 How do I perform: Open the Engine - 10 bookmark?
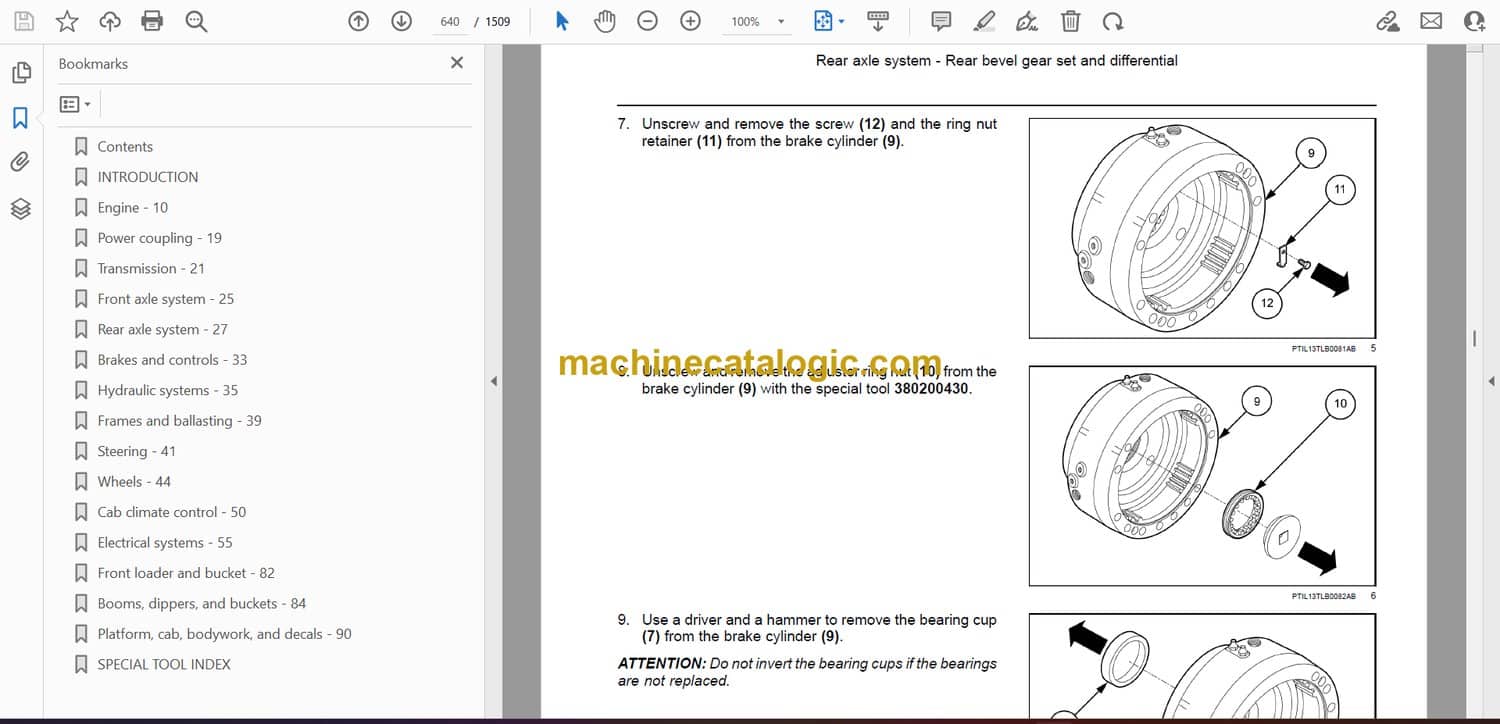click(133, 208)
